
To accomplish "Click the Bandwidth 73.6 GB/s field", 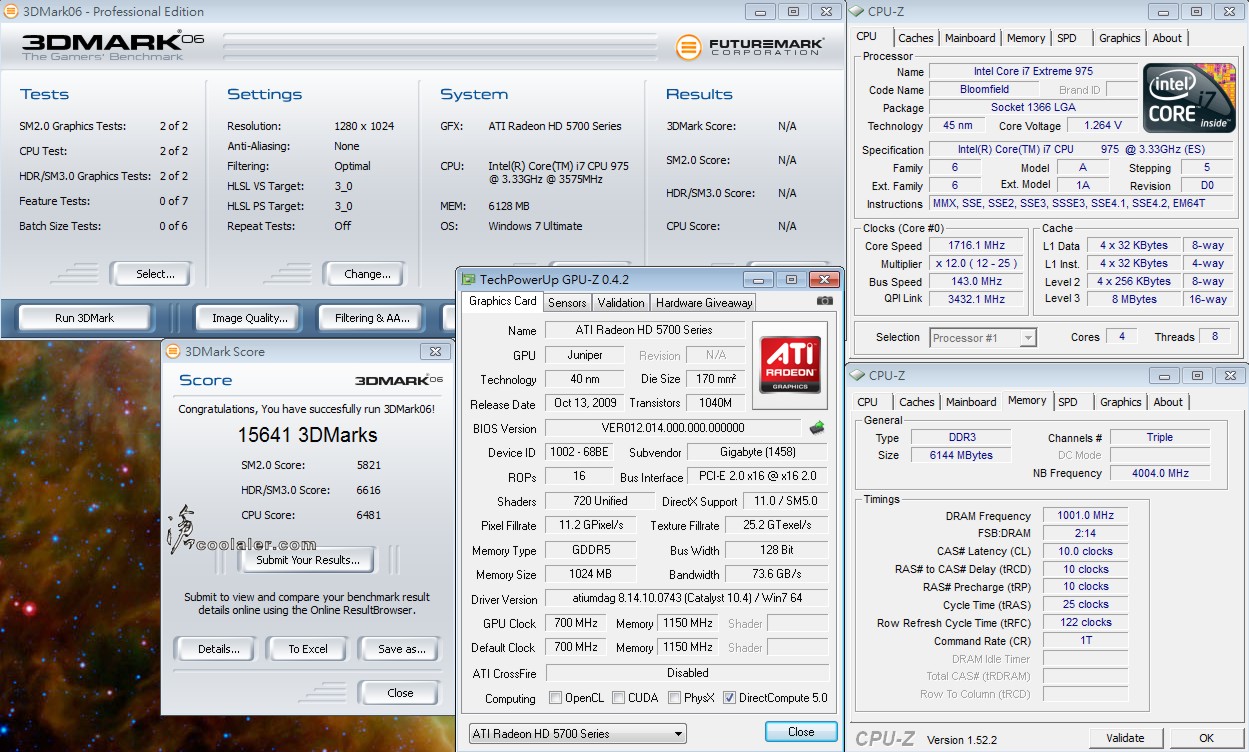I will pyautogui.click(x=776, y=575).
